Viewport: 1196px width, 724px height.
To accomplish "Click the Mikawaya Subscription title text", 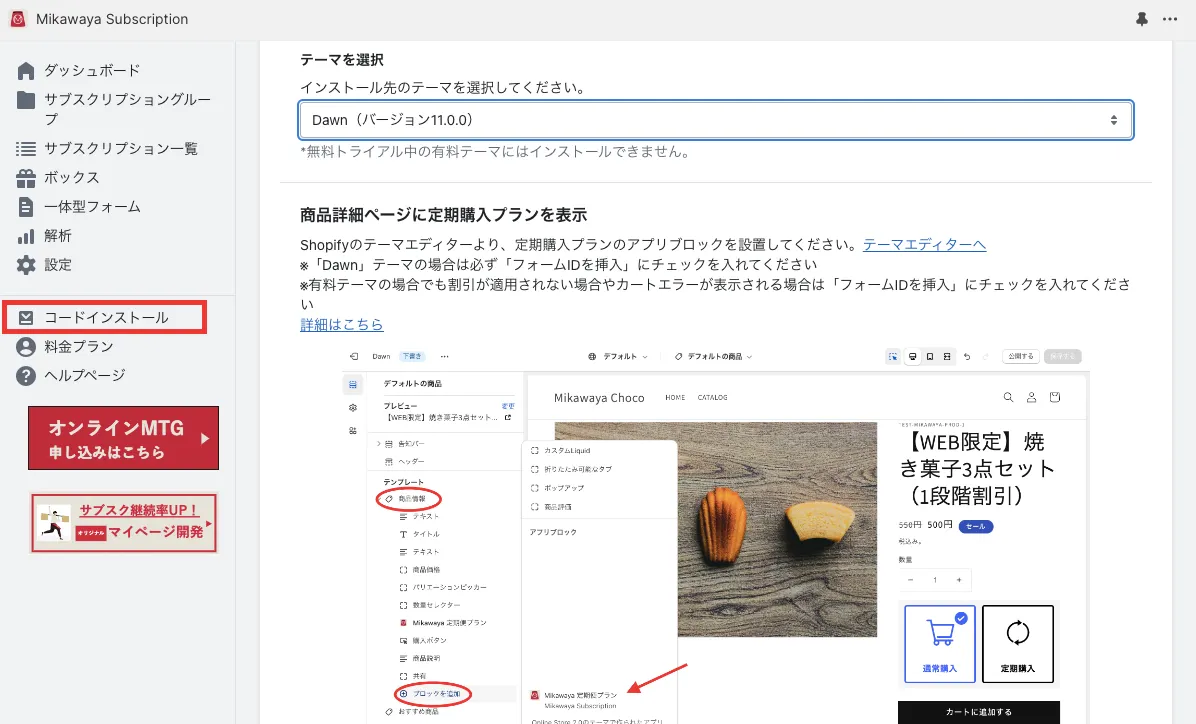I will 112,19.
